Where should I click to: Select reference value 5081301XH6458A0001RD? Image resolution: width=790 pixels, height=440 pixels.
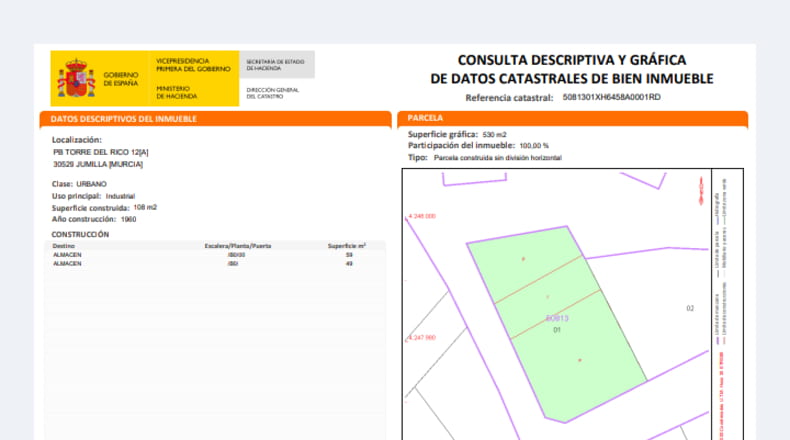tap(612, 97)
